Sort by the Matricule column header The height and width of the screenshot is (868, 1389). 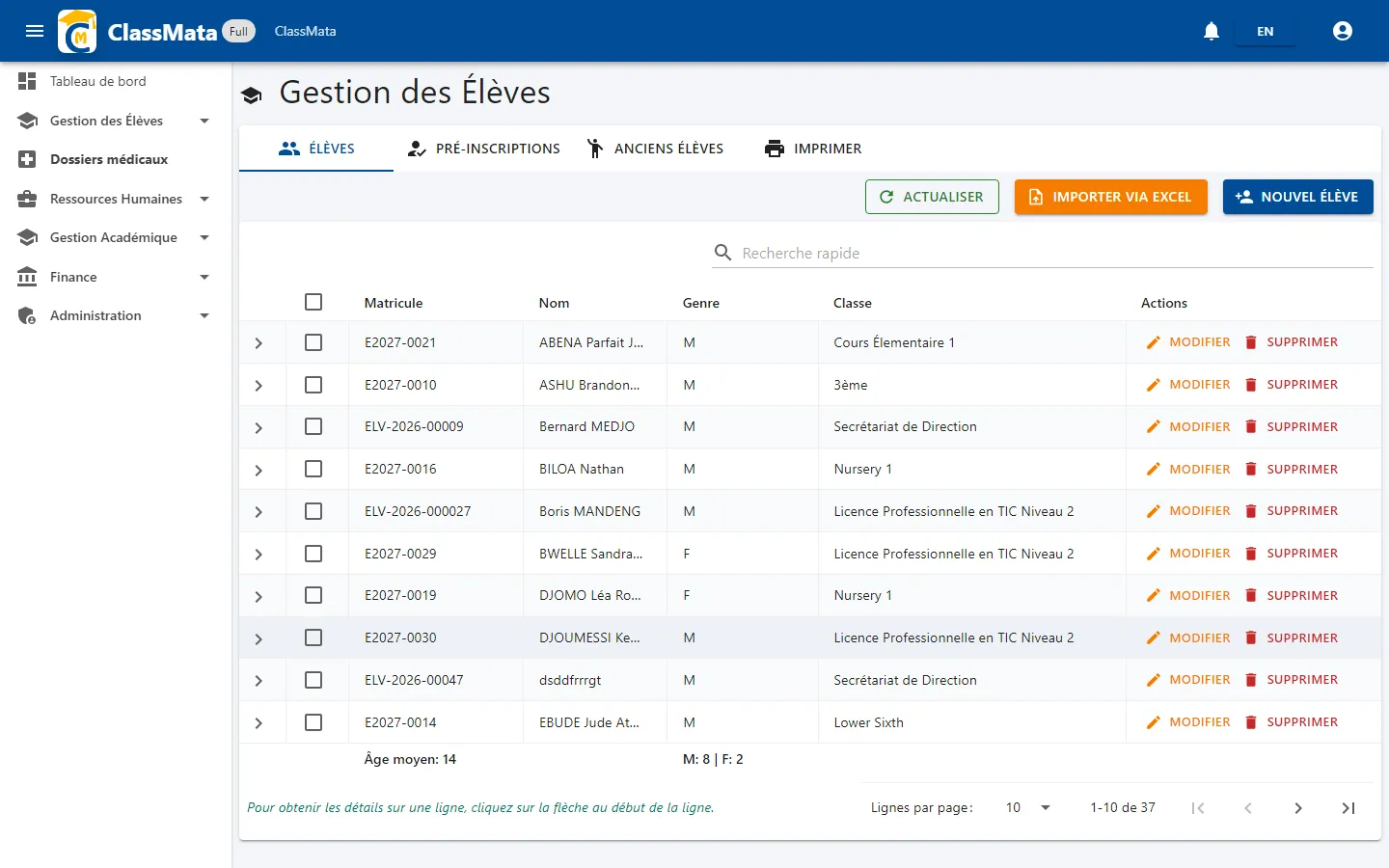(x=394, y=303)
